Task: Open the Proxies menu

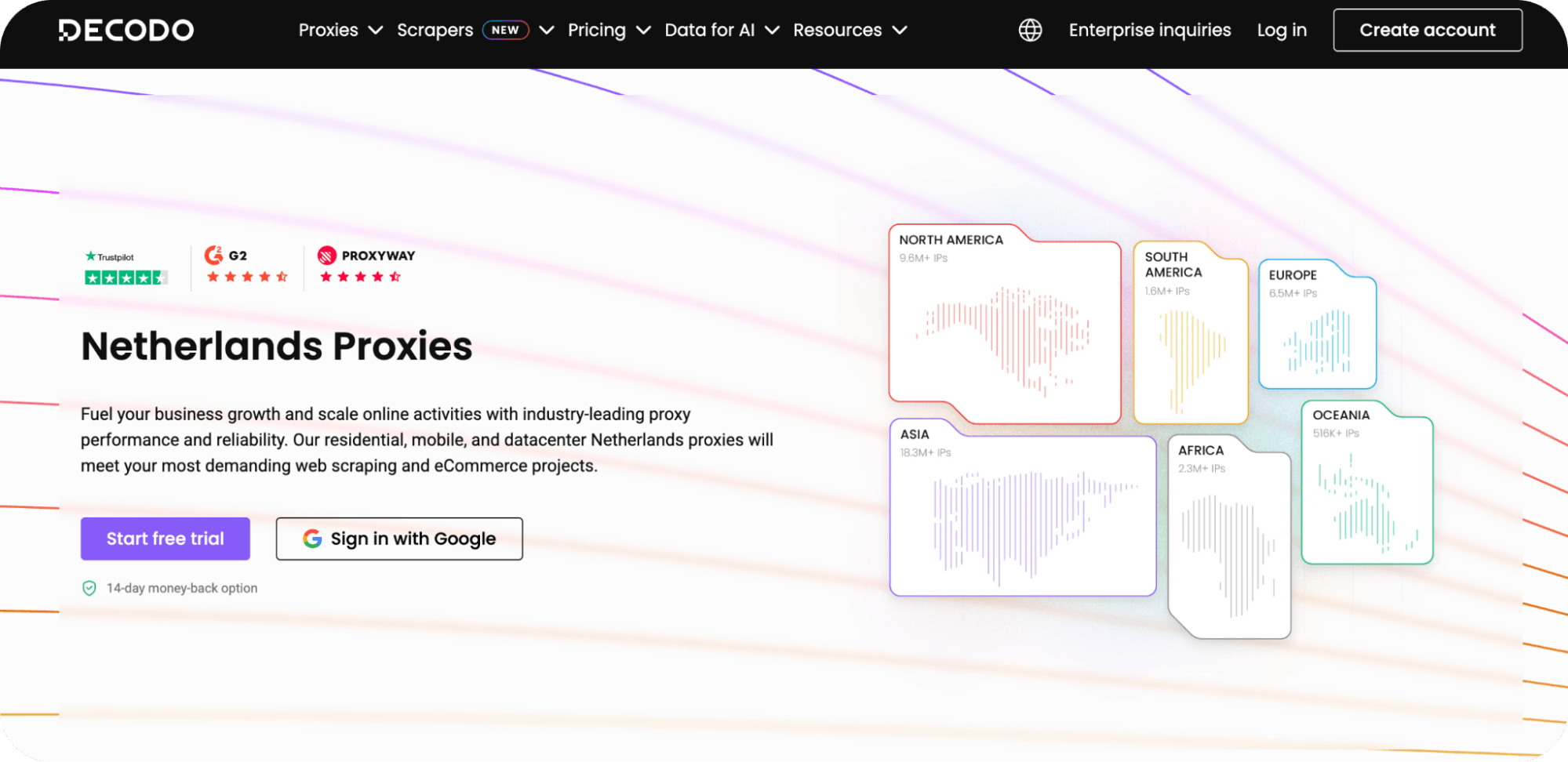Action: [328, 30]
